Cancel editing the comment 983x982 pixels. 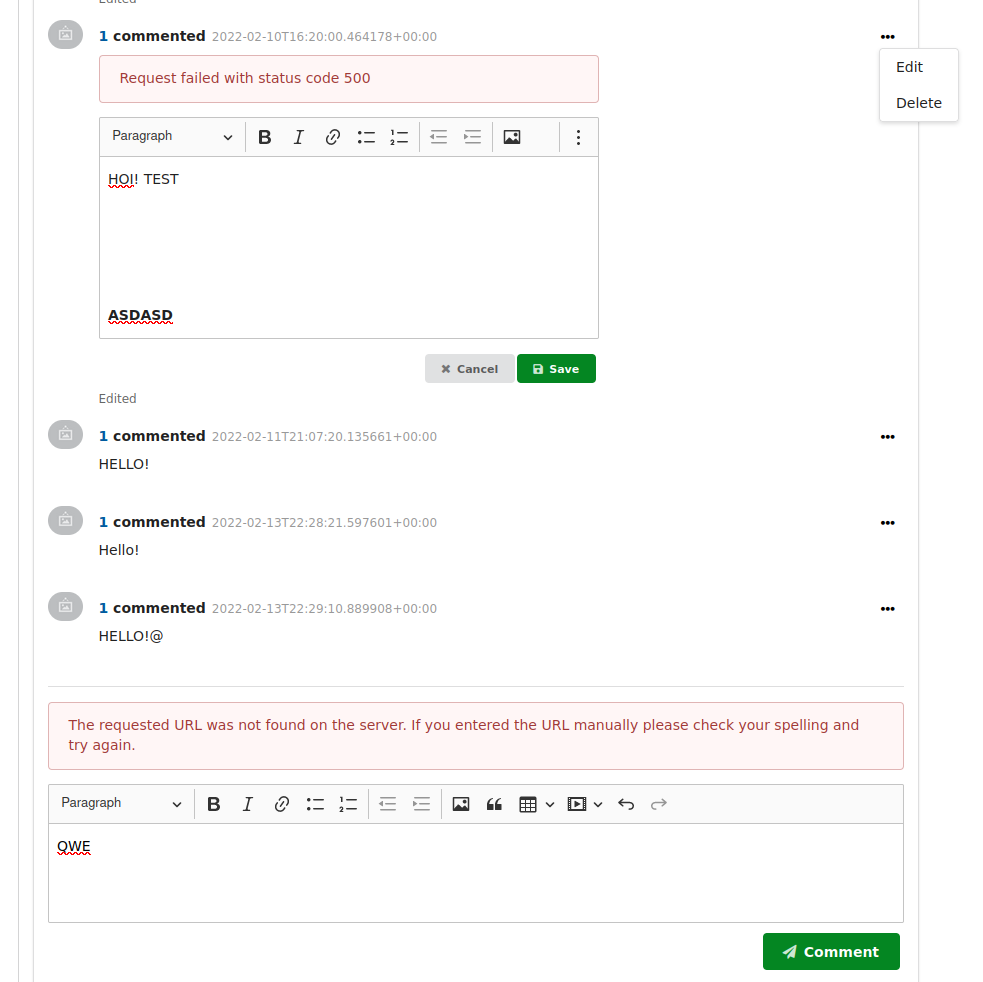click(469, 368)
